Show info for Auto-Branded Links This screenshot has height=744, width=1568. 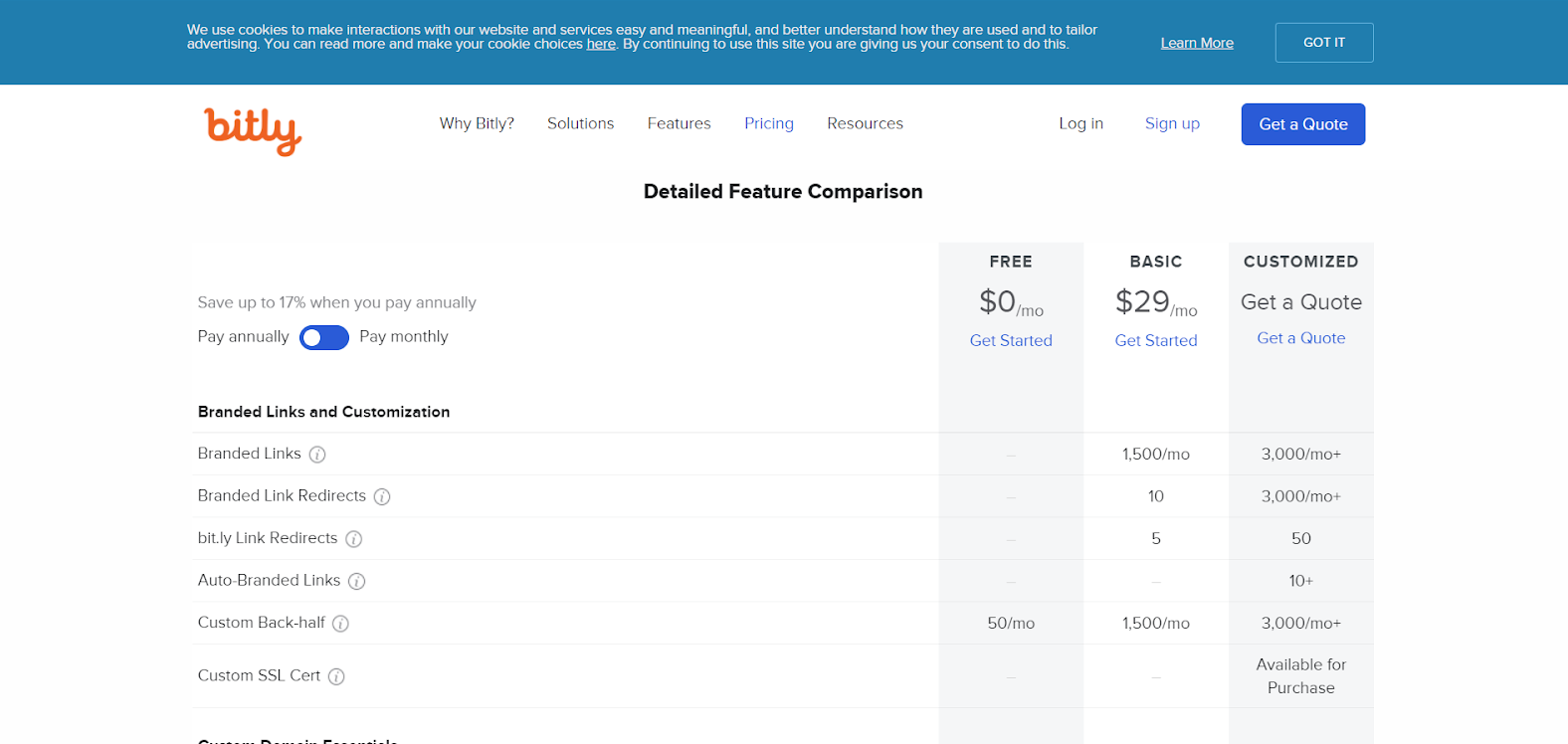pyautogui.click(x=356, y=581)
